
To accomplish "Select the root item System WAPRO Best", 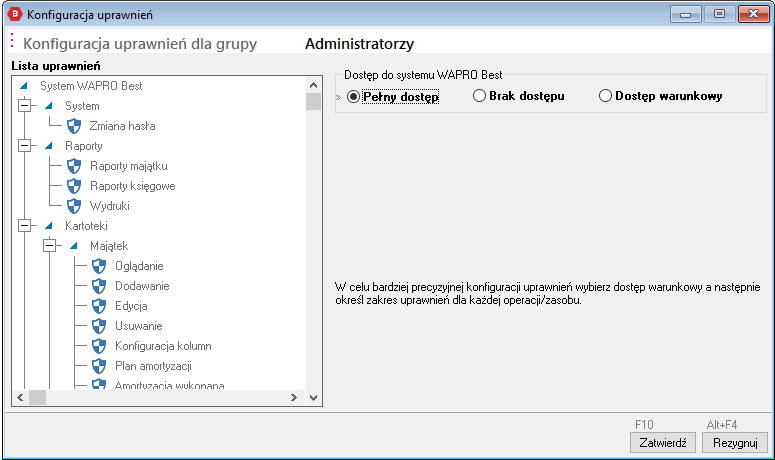I will [x=91, y=86].
